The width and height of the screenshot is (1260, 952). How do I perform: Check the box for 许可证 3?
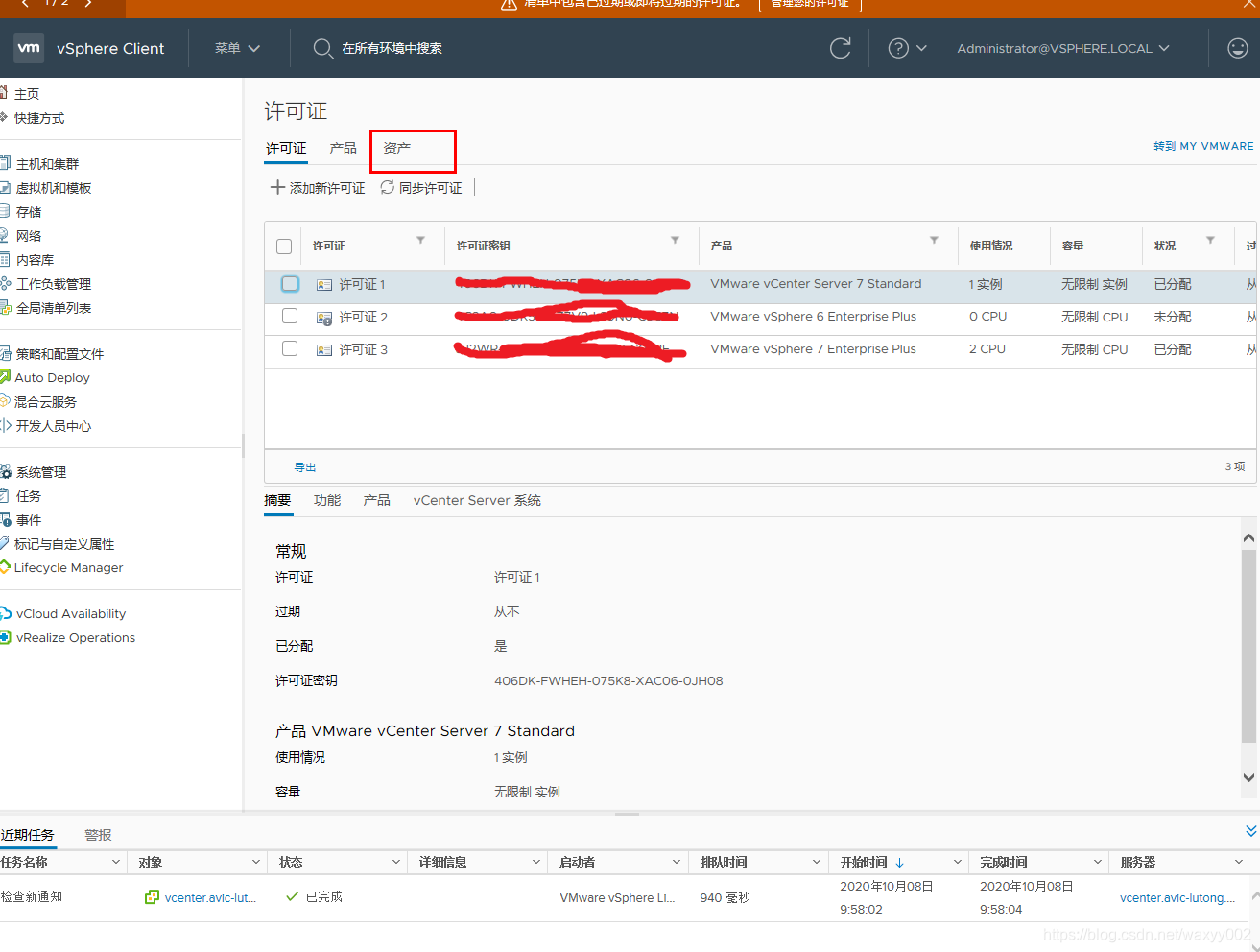coord(290,348)
